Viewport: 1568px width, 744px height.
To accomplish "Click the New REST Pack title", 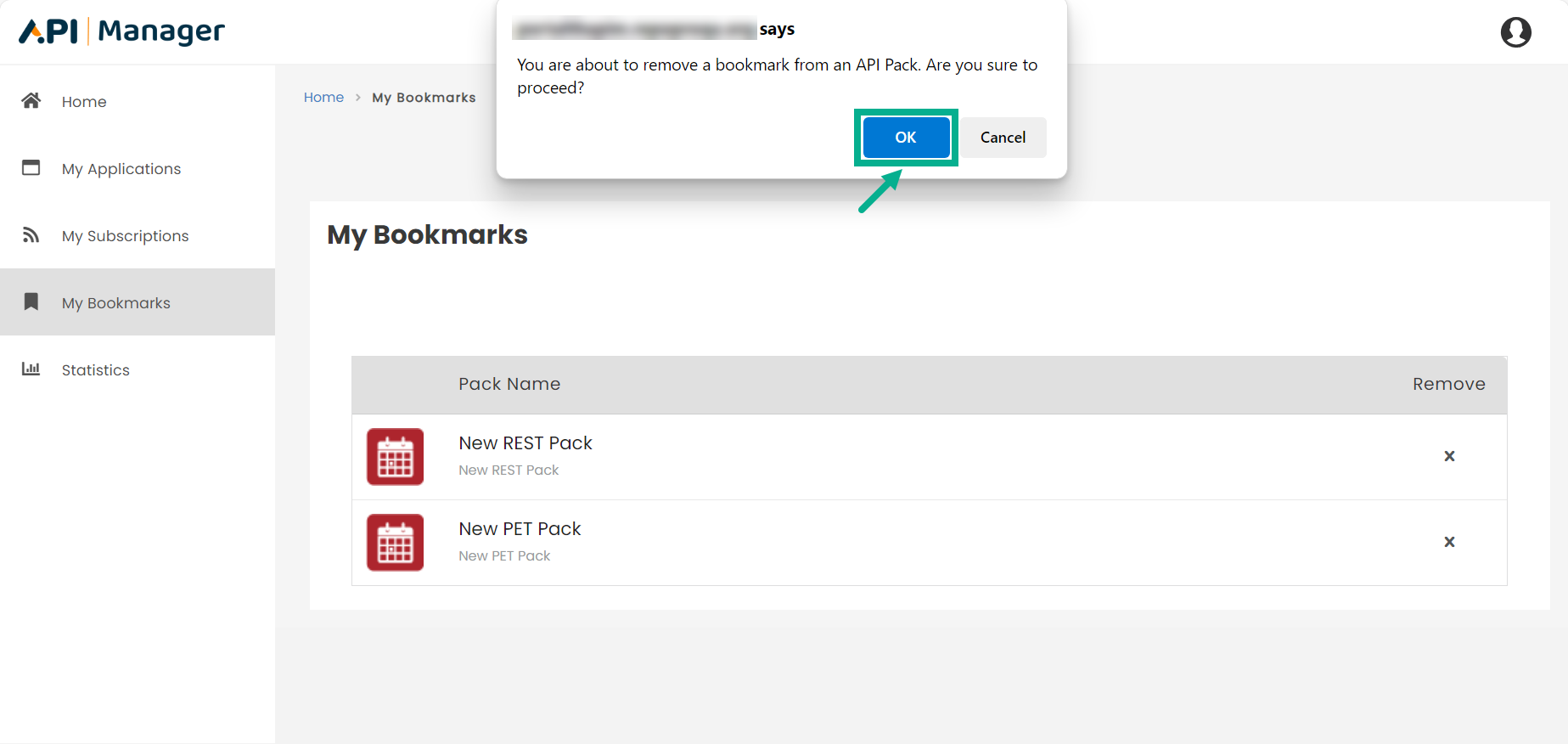I will 525,442.
